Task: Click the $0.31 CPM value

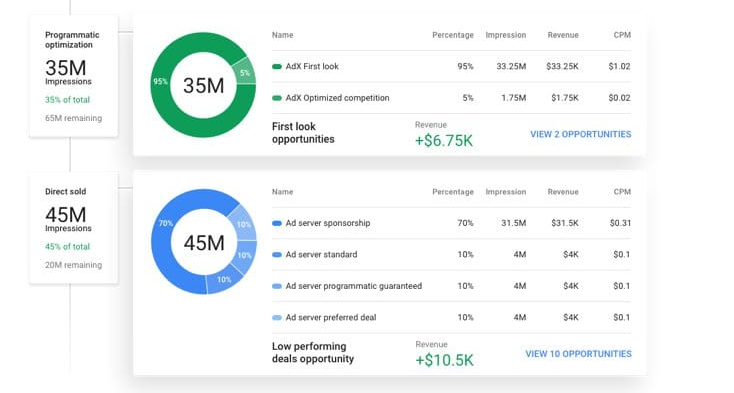Action: coord(620,223)
